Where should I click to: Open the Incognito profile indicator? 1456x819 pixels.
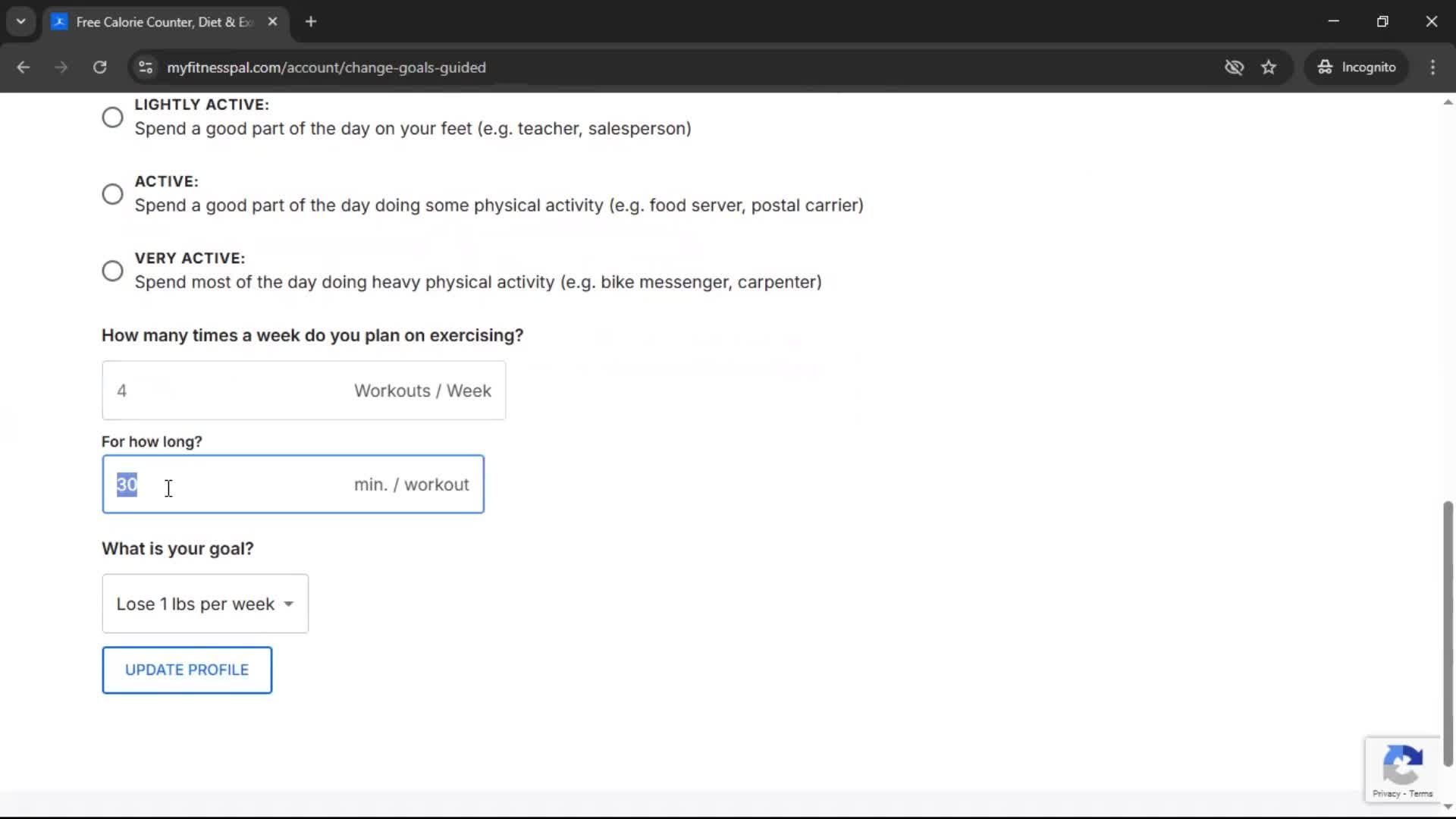1357,67
